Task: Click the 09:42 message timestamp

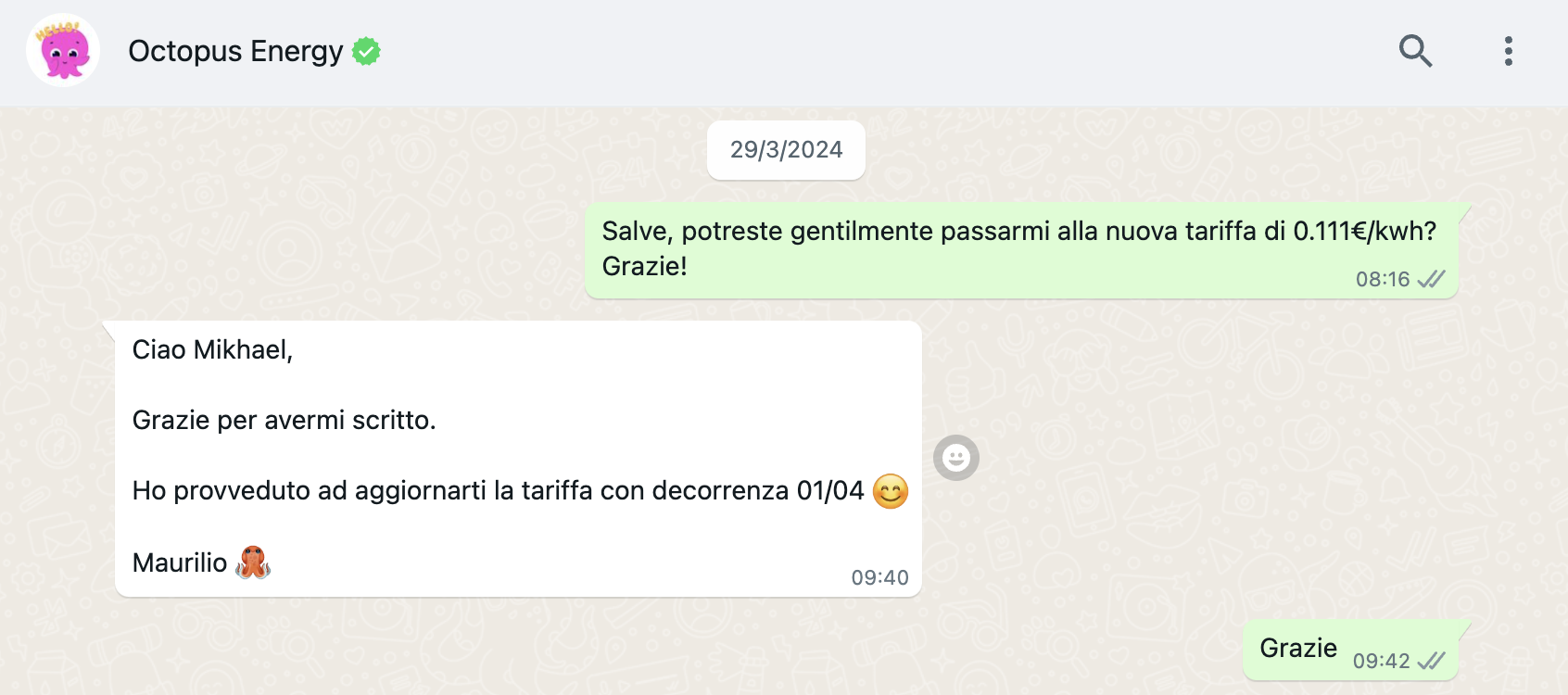Action: tap(1381, 661)
